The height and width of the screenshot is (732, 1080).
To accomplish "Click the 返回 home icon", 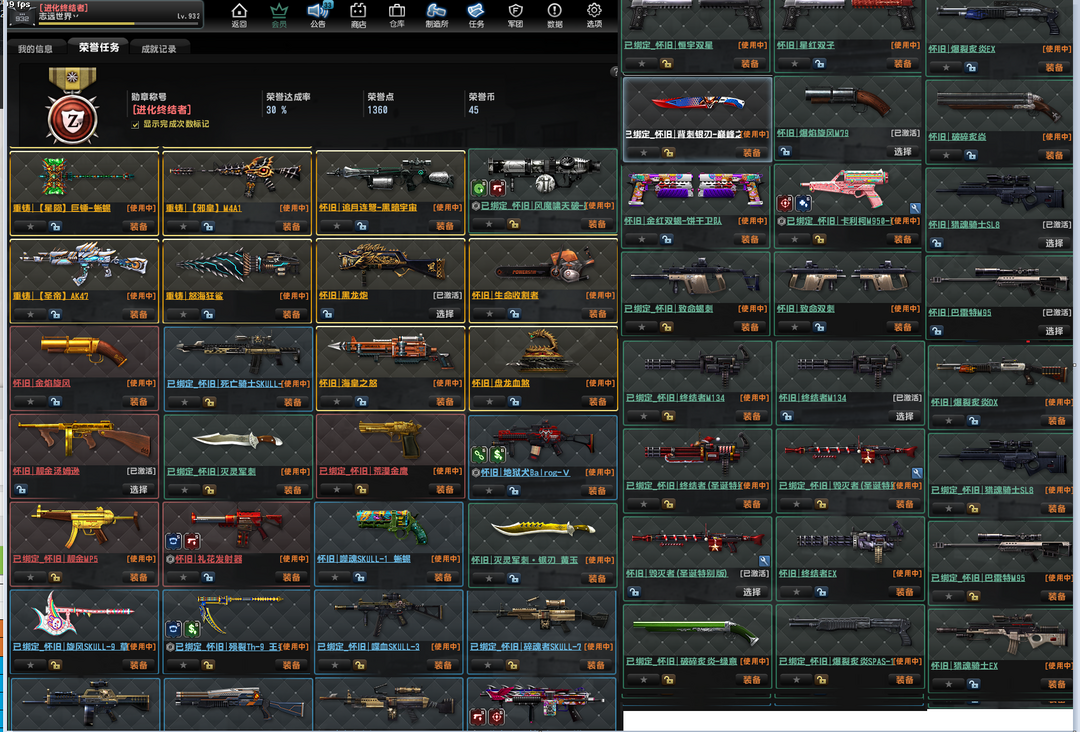I will pos(239,14).
